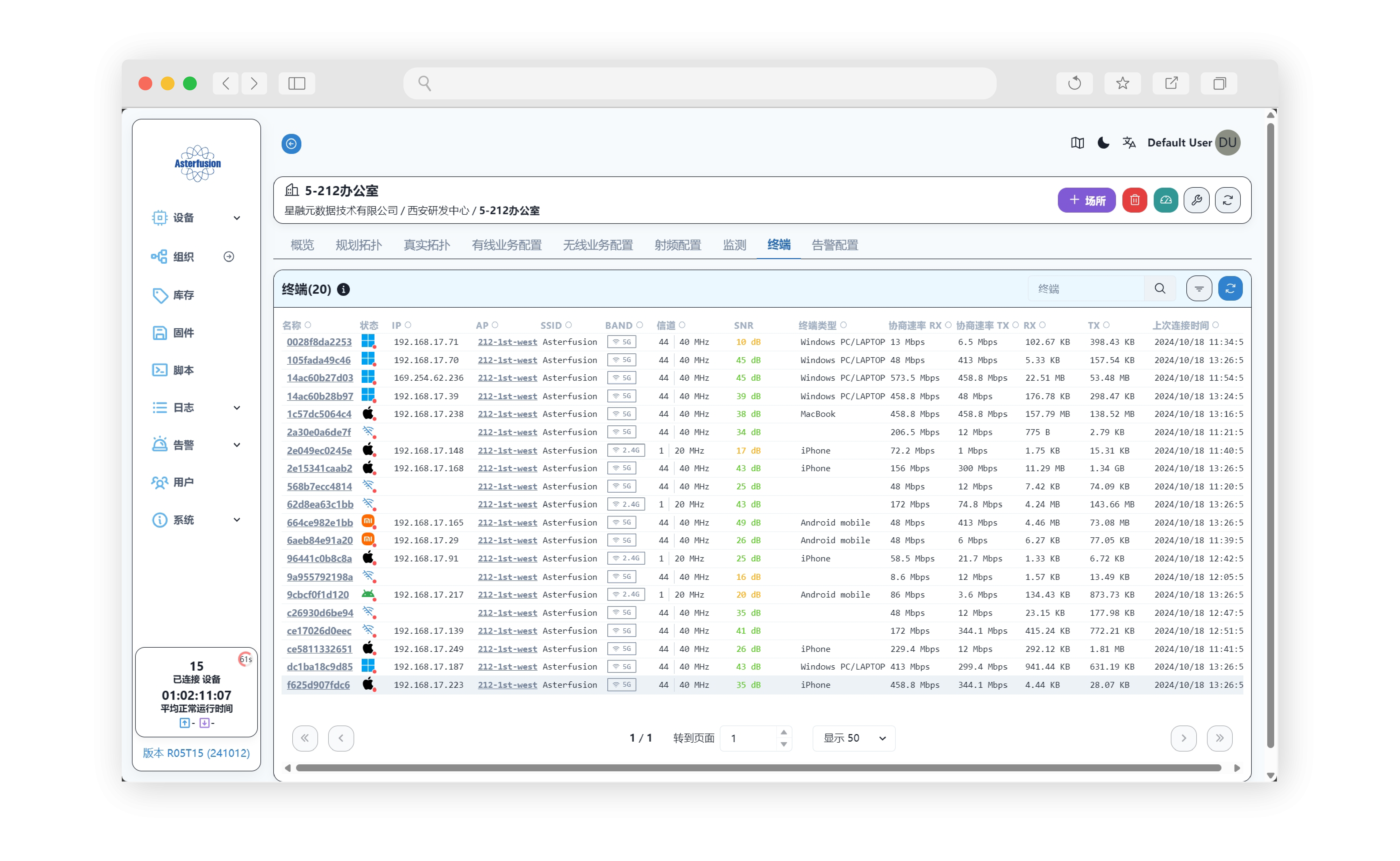Viewport: 1400px width, 861px height.
Task: Click the Asterfusion logo
Action: pos(197,163)
